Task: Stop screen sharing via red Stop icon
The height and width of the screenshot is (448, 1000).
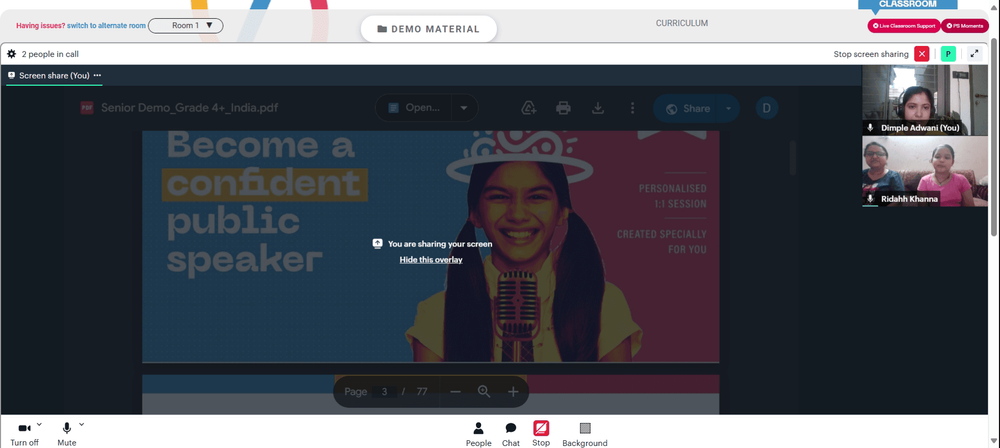Action: [541, 434]
